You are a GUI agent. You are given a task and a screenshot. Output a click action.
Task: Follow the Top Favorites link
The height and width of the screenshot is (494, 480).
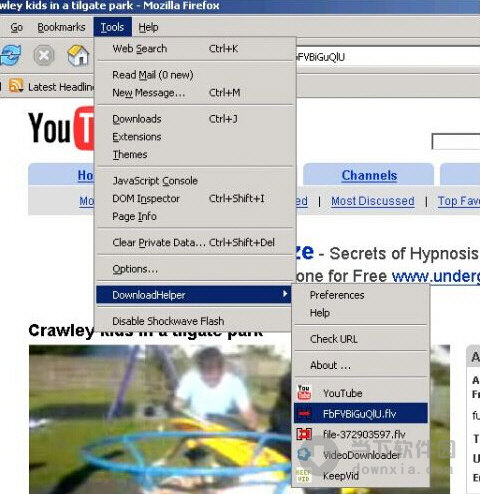(x=459, y=201)
